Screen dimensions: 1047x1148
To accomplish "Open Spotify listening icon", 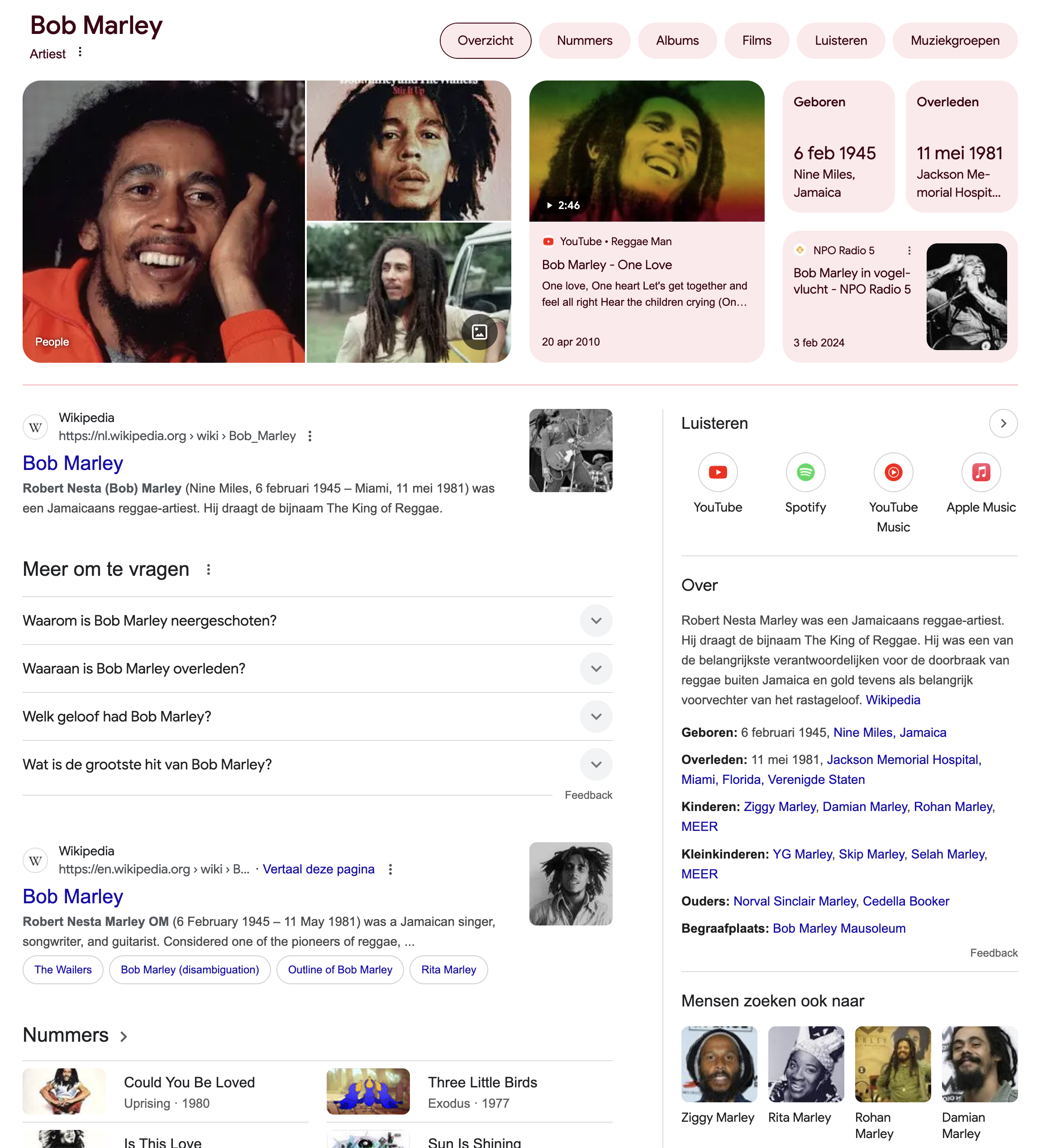I will [805, 472].
